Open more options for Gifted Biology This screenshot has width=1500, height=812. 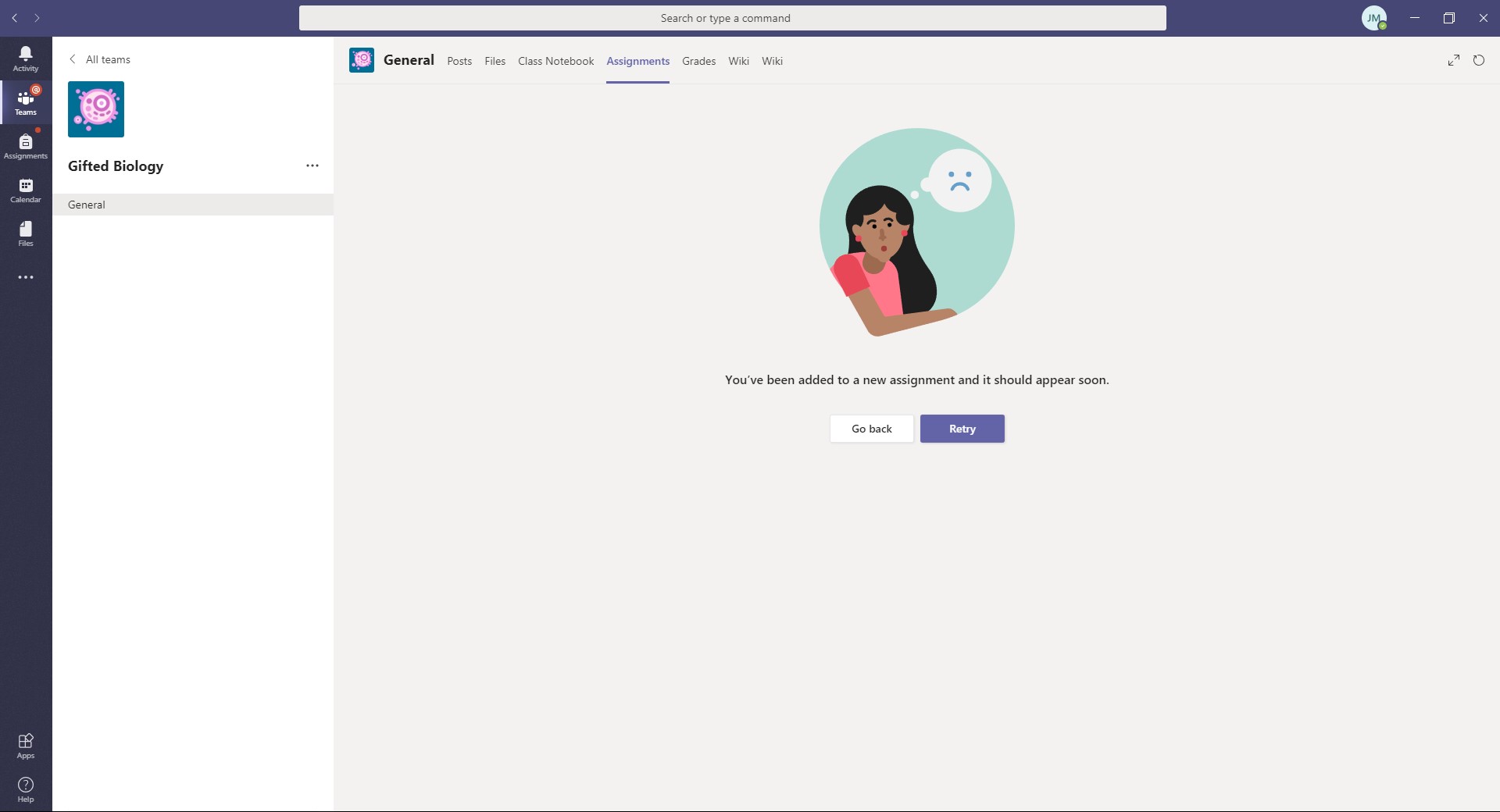[x=312, y=166]
